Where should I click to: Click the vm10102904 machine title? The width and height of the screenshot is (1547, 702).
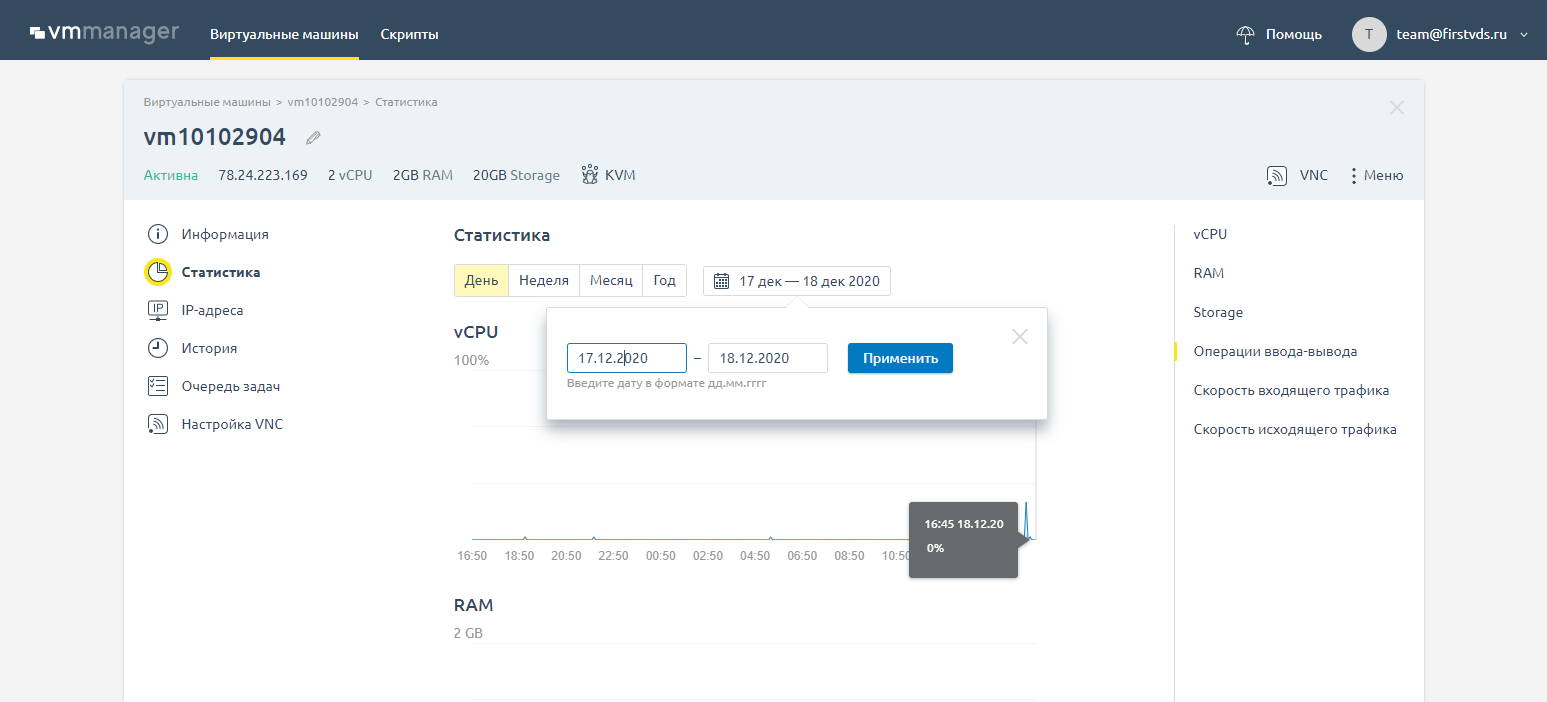pyautogui.click(x=215, y=137)
